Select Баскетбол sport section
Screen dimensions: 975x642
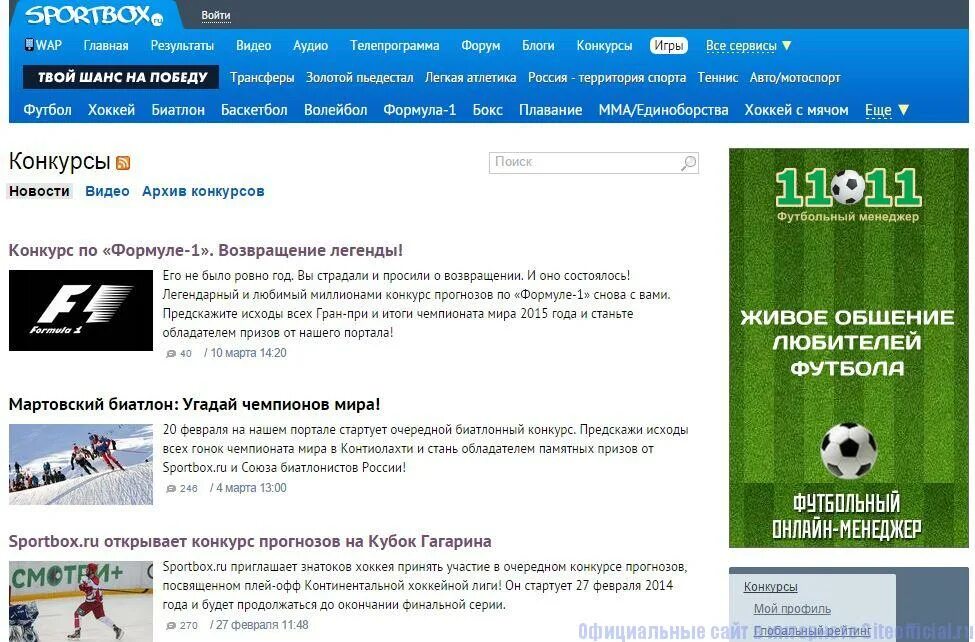tap(254, 110)
